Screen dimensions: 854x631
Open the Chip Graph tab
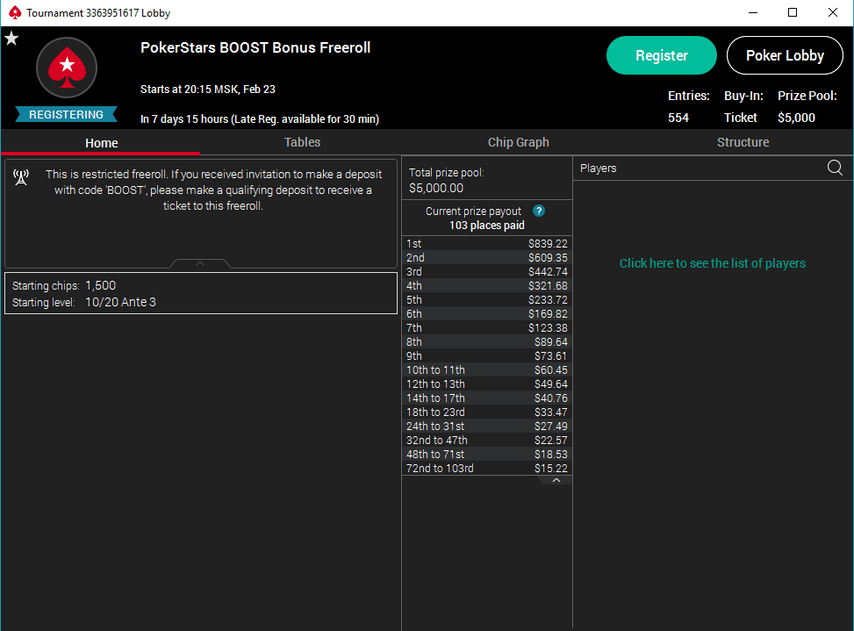coord(518,143)
